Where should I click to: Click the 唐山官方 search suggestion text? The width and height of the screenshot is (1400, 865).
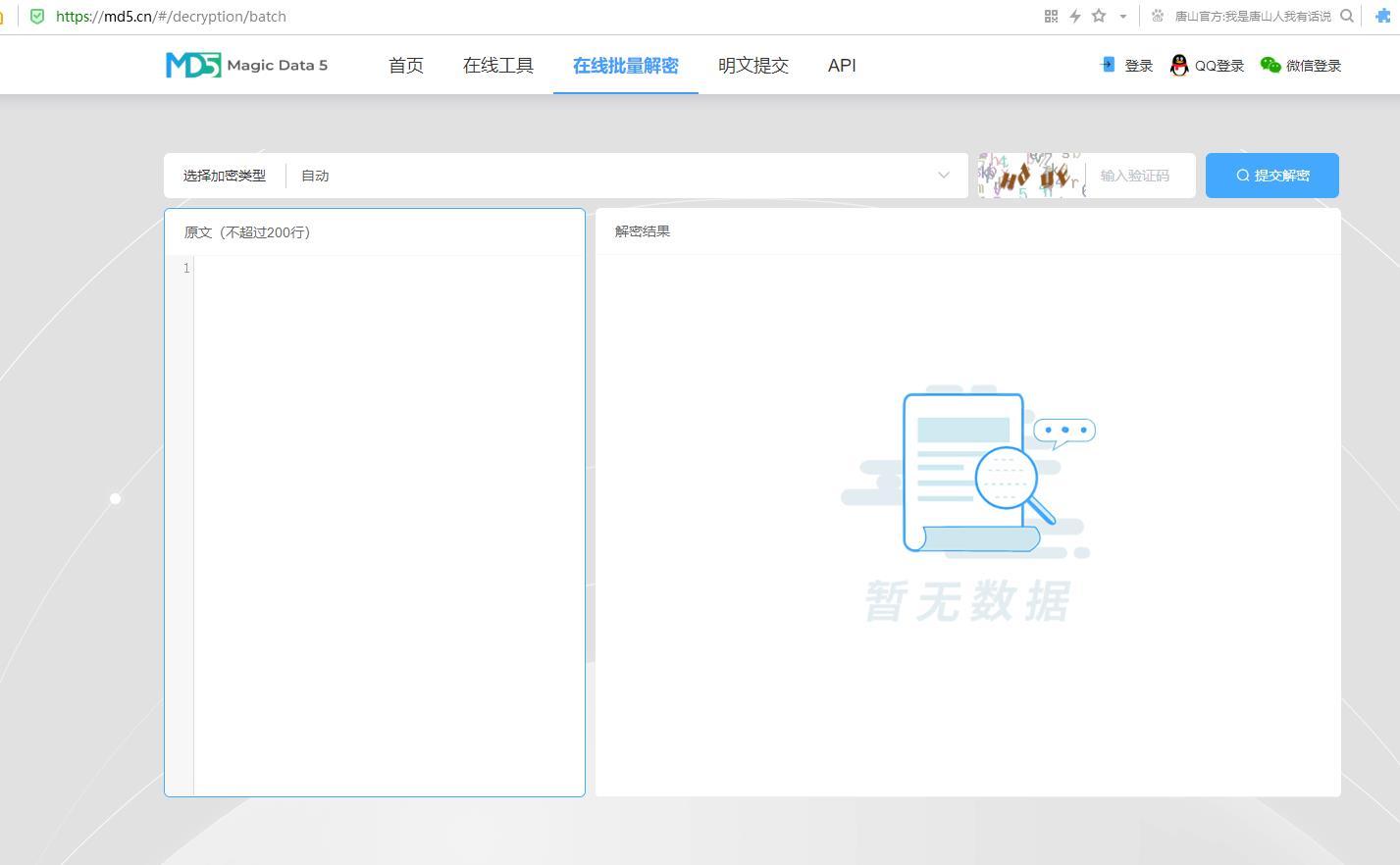tap(1253, 17)
